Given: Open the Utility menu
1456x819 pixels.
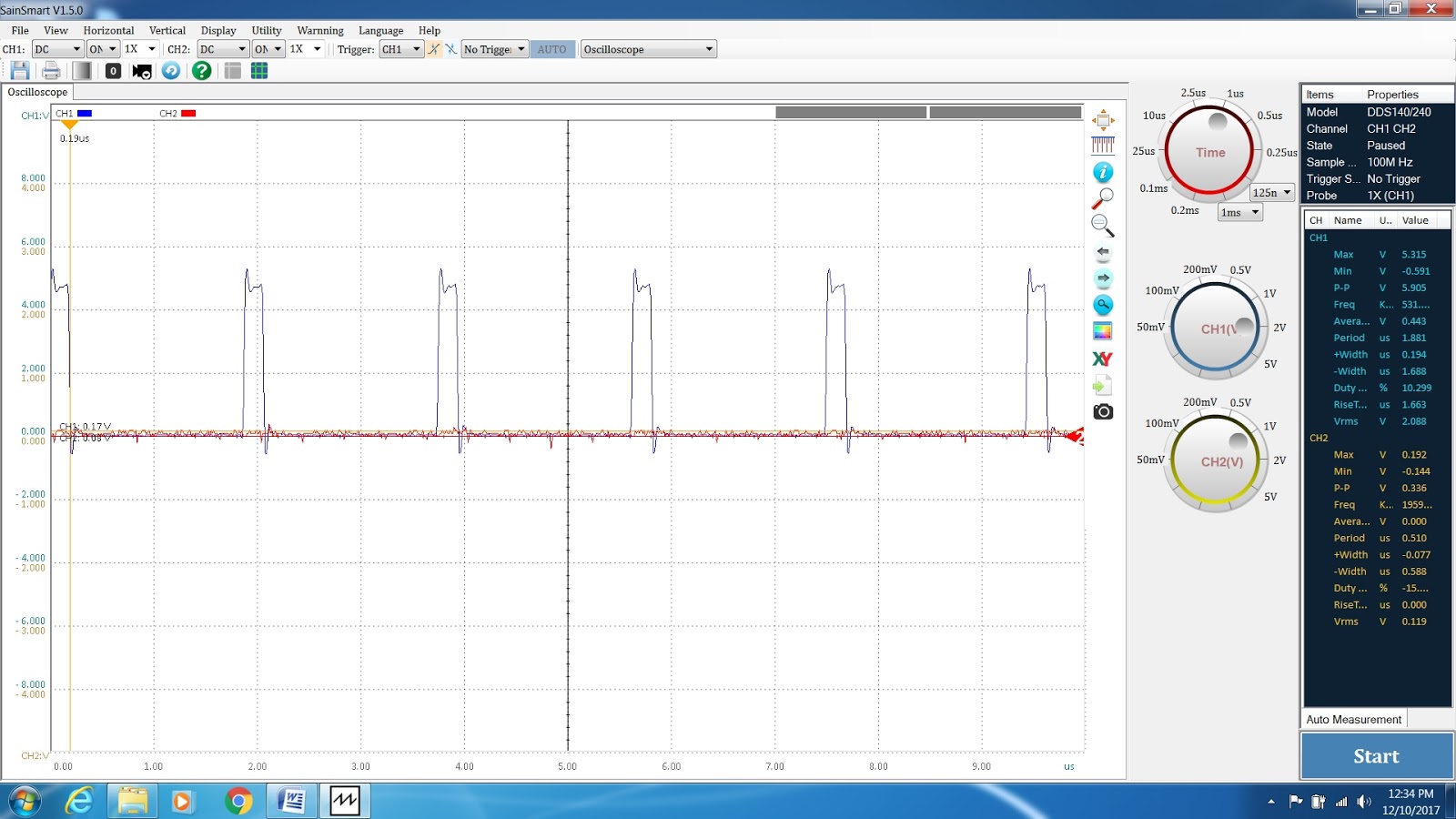Looking at the screenshot, I should pos(267,30).
